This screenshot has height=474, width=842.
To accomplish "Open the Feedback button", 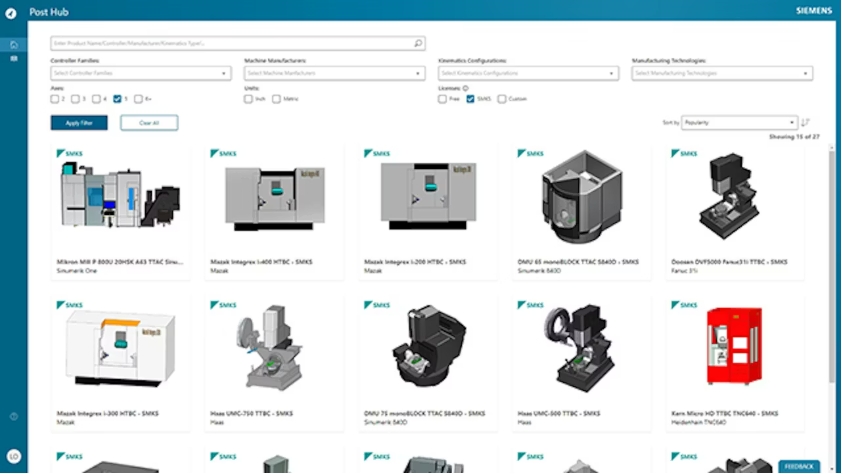I will point(799,466).
